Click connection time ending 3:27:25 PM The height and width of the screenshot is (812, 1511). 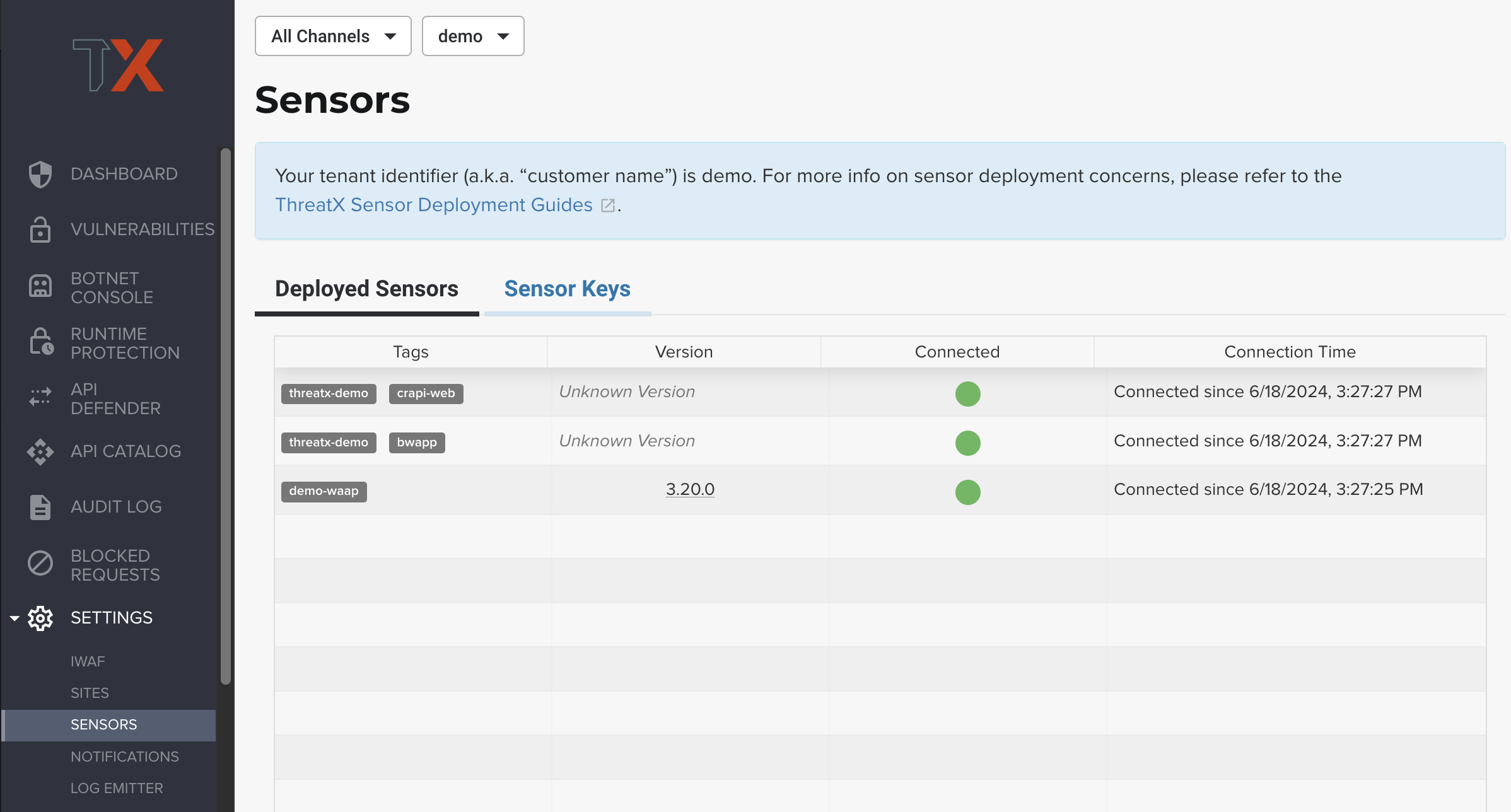[1268, 489]
